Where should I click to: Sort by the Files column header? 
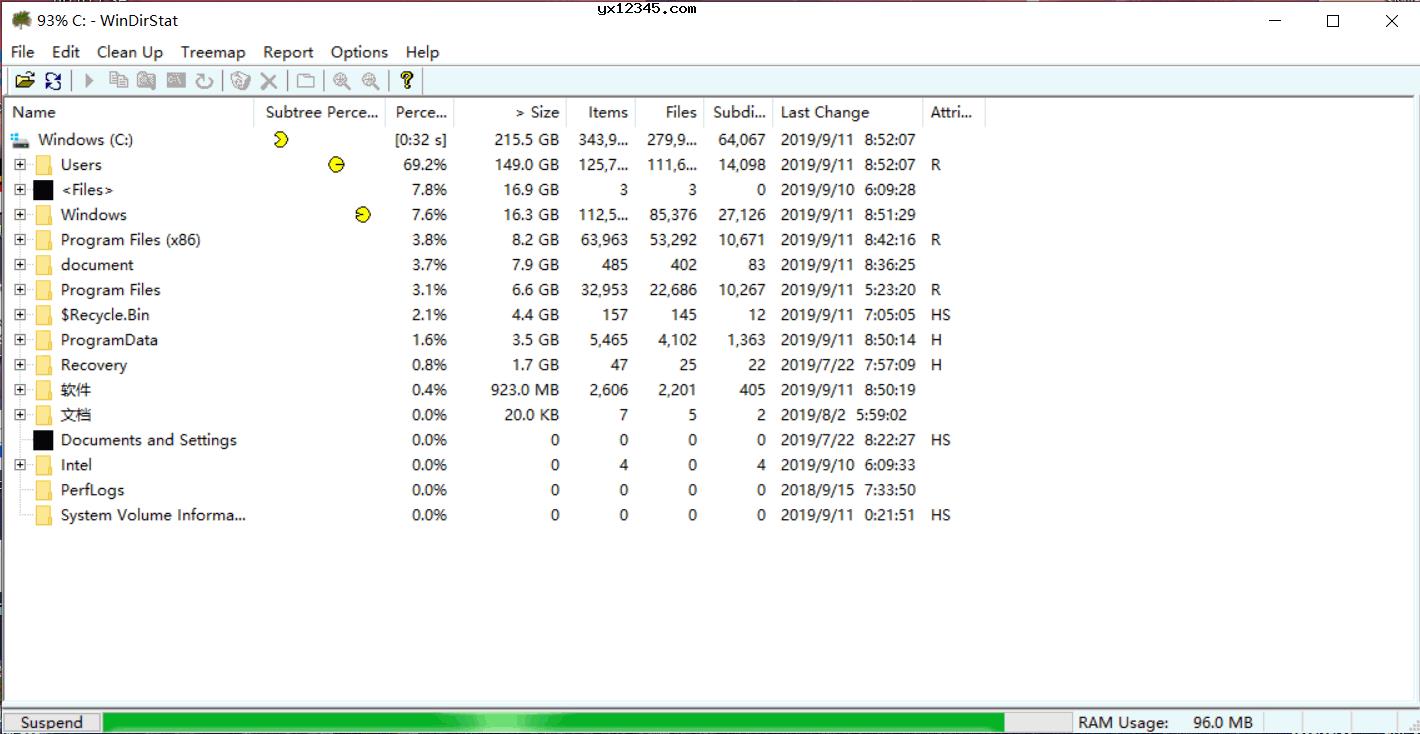coord(670,112)
